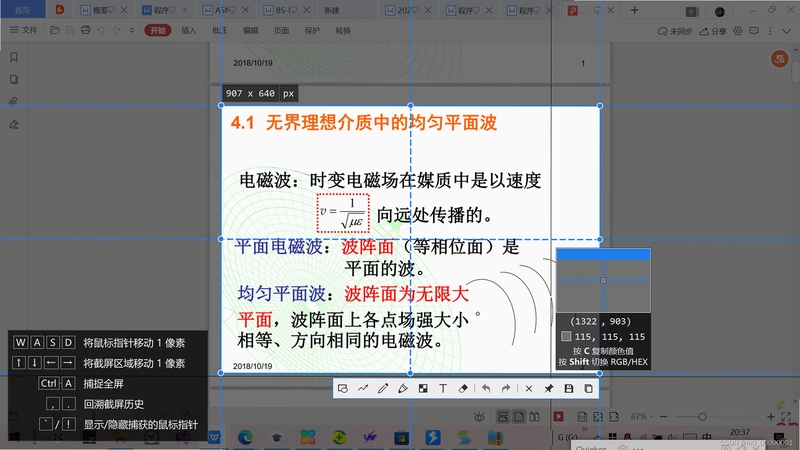Open the thumbnail panel in left sidebar
This screenshot has height=450, width=800.
click(x=14, y=80)
